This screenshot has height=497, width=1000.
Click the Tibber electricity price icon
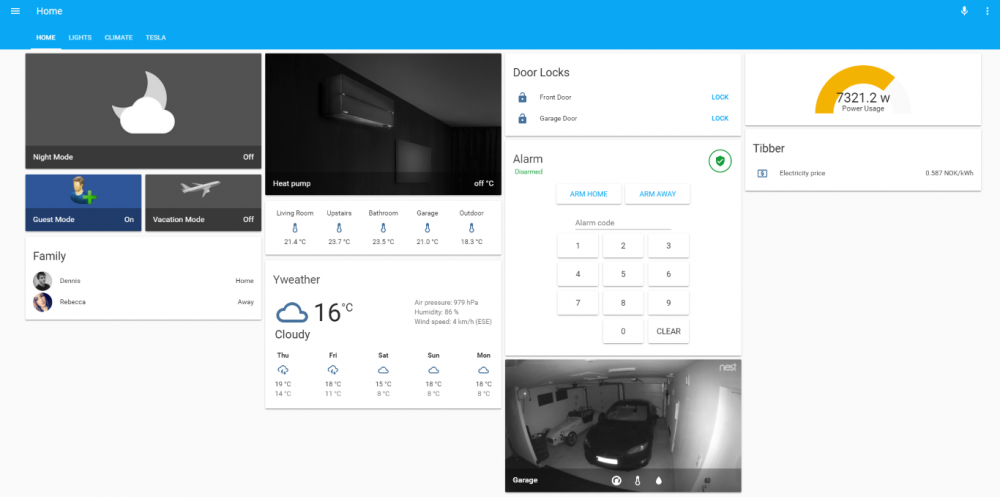pos(762,173)
